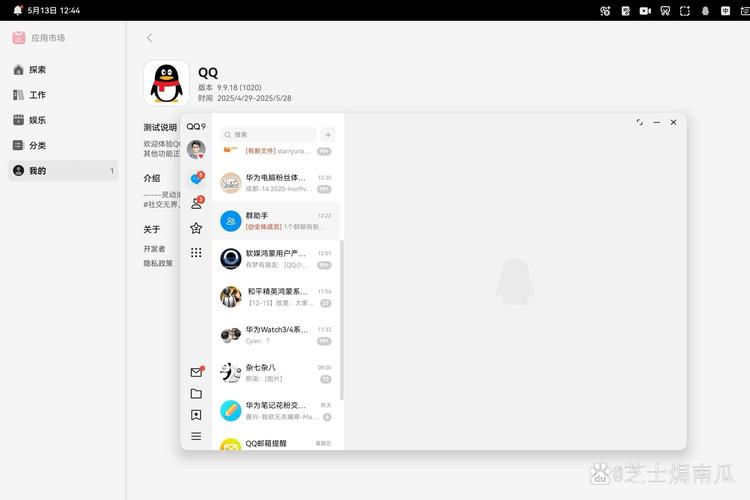Click the profile avatar in QQ sidebar
The width and height of the screenshot is (750, 500).
(196, 149)
